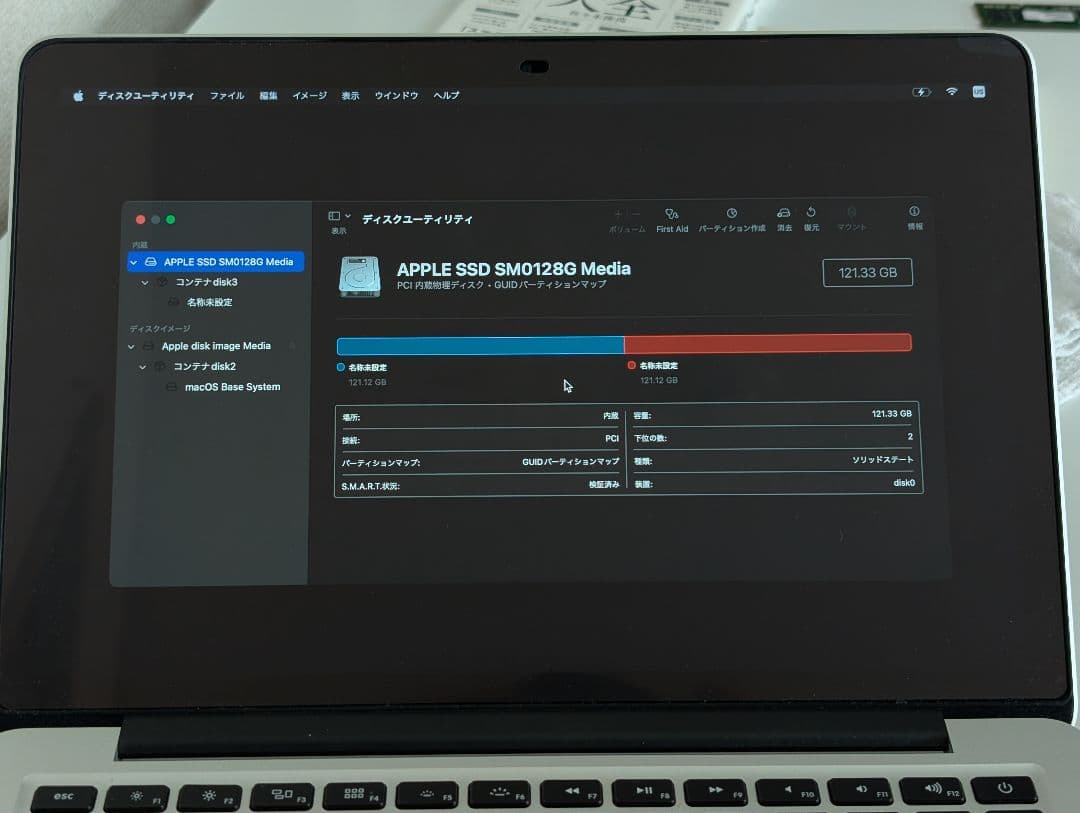Viewport: 1080px width, 813px height.
Task: Click the blue partition segment in the bar
Action: pyautogui.click(x=480, y=343)
